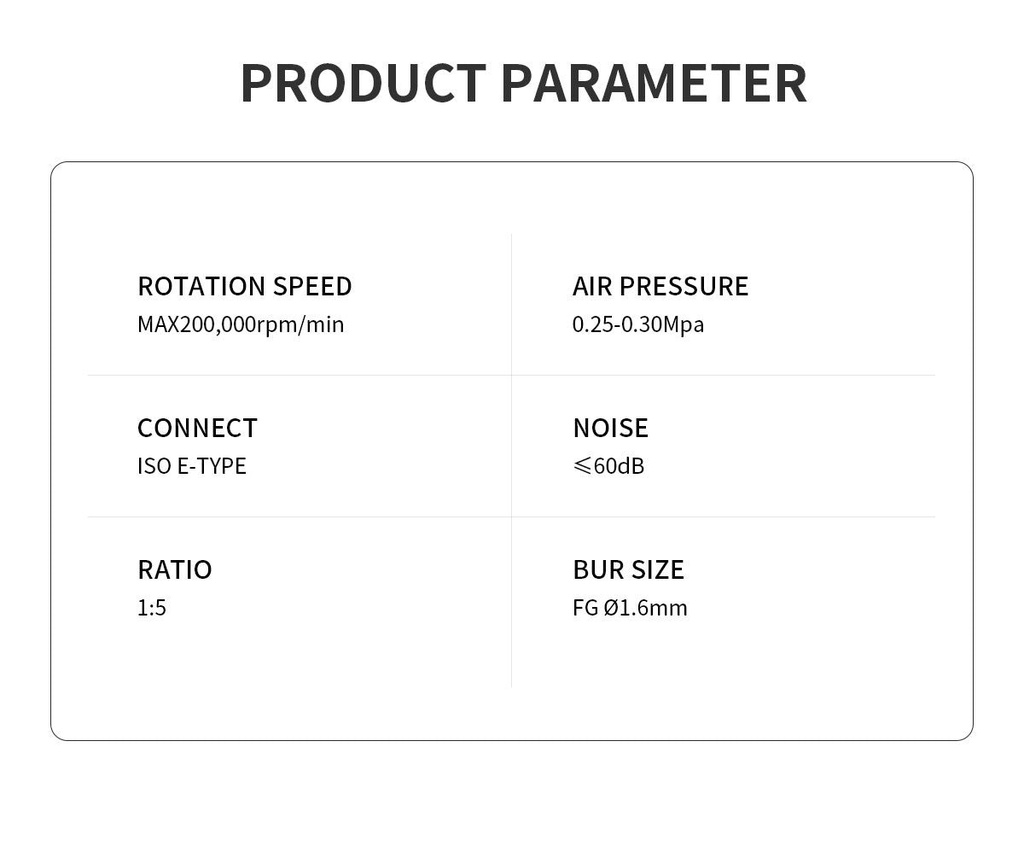
Task: Click the 60dB noise value
Action: 619,466
